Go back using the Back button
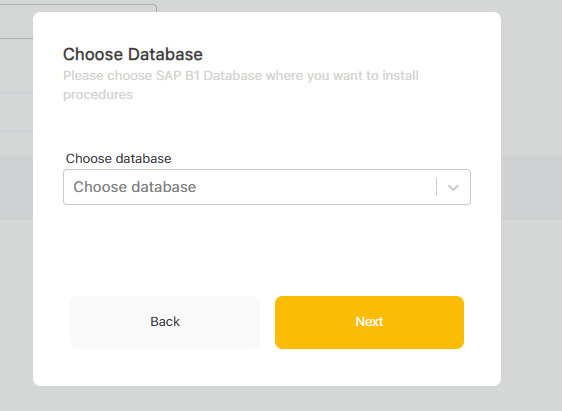Screen dimensions: 562x411 tap(165, 322)
